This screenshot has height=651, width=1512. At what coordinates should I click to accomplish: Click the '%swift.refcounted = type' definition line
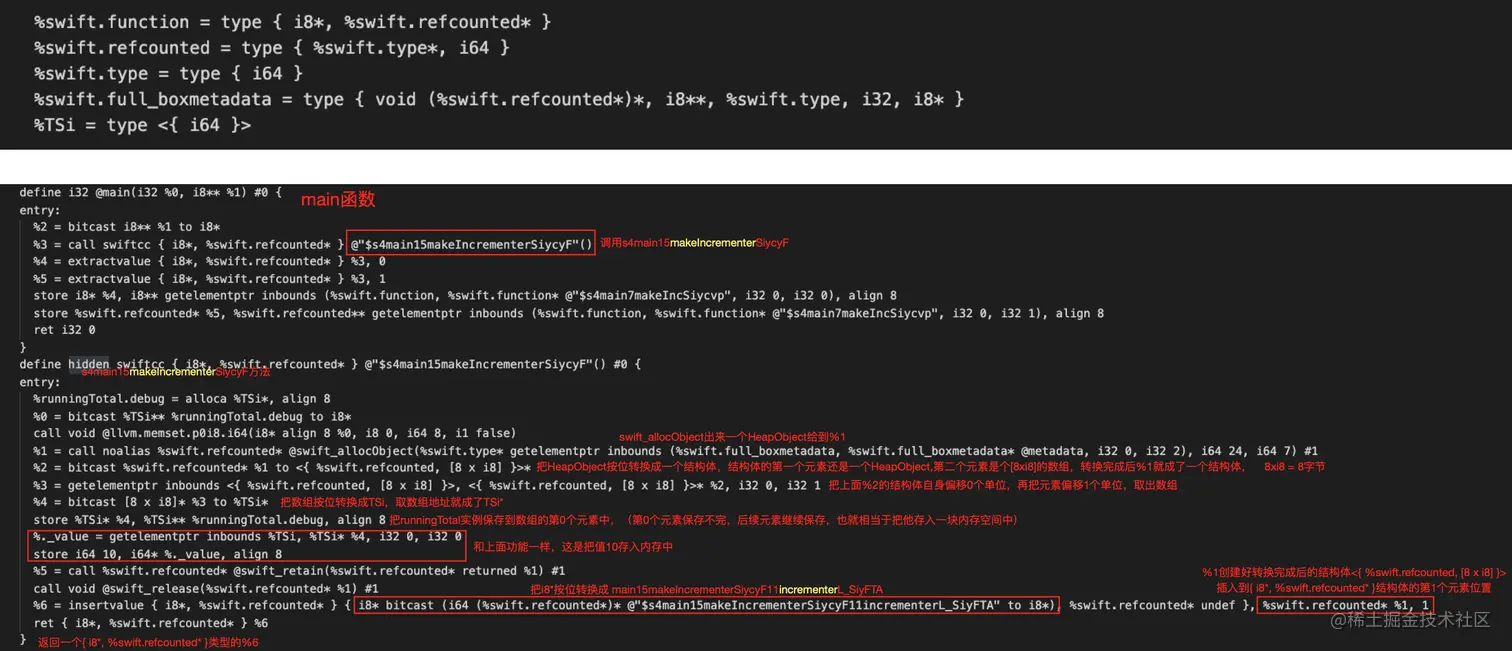pyautogui.click(x=271, y=47)
